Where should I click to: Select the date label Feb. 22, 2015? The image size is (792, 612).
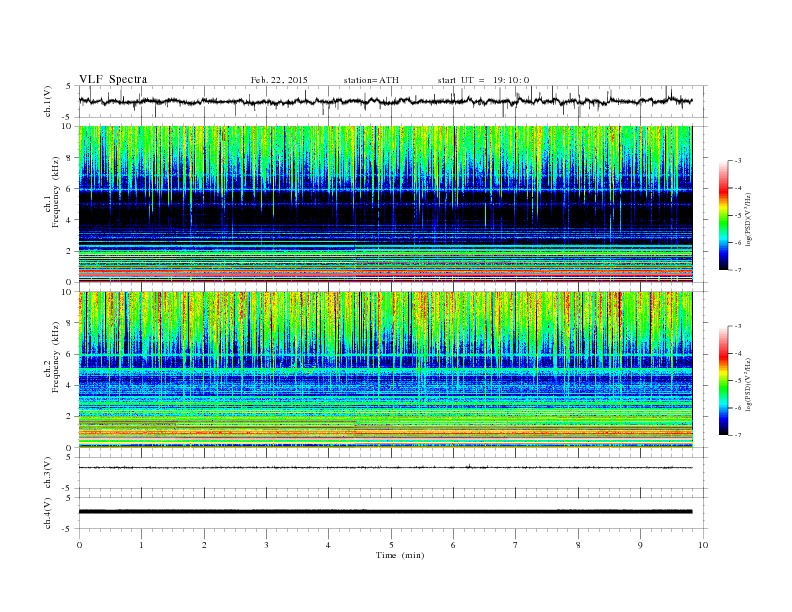click(279, 80)
